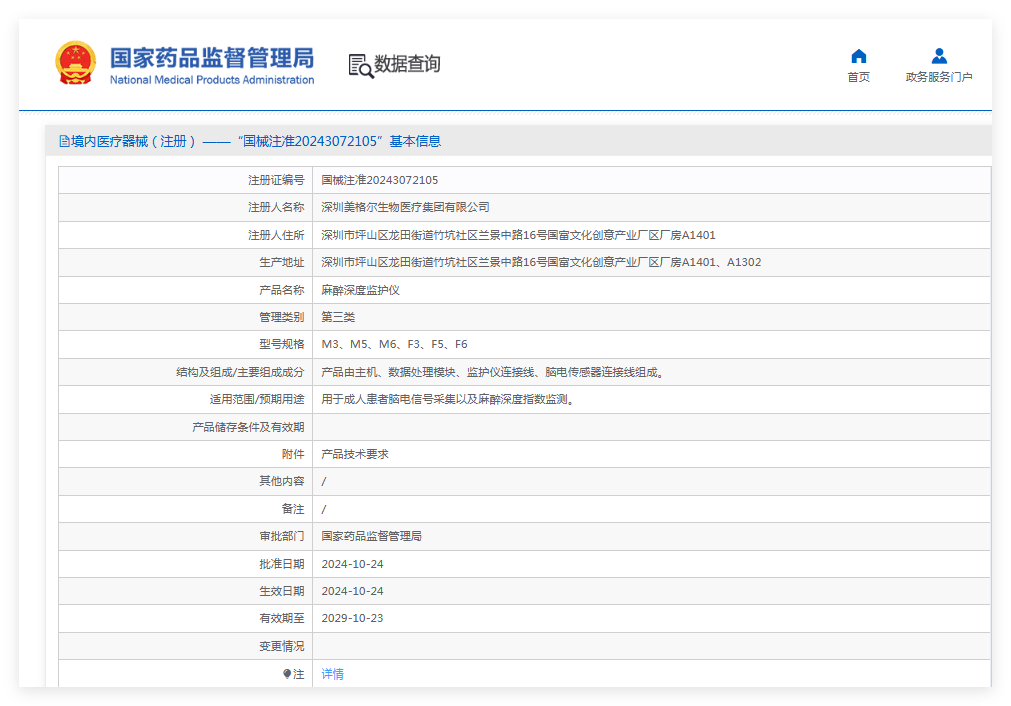Viewport: 1011px width, 706px height.
Task: Open the 详情 link
Action: (x=333, y=674)
